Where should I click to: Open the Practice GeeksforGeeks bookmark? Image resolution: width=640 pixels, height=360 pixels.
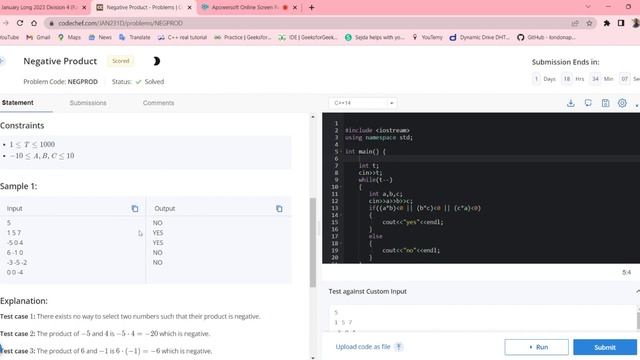(243, 37)
